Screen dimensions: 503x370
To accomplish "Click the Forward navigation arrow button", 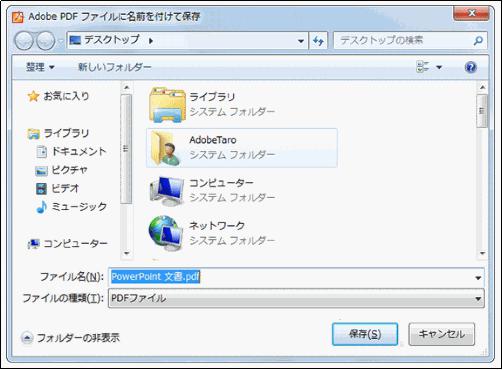I will pos(46,41).
